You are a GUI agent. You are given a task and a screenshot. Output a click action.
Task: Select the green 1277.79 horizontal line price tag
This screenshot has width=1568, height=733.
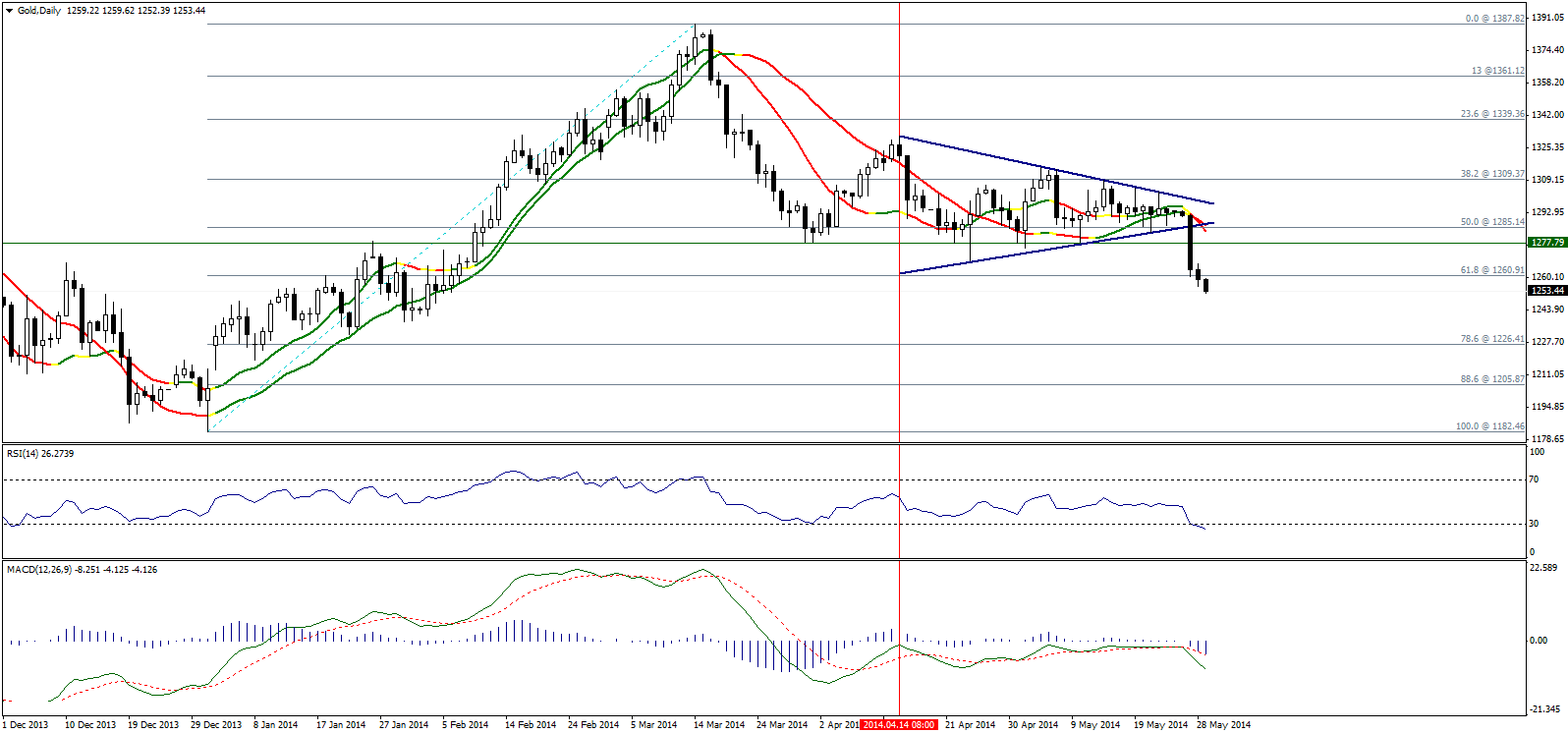[1547, 242]
